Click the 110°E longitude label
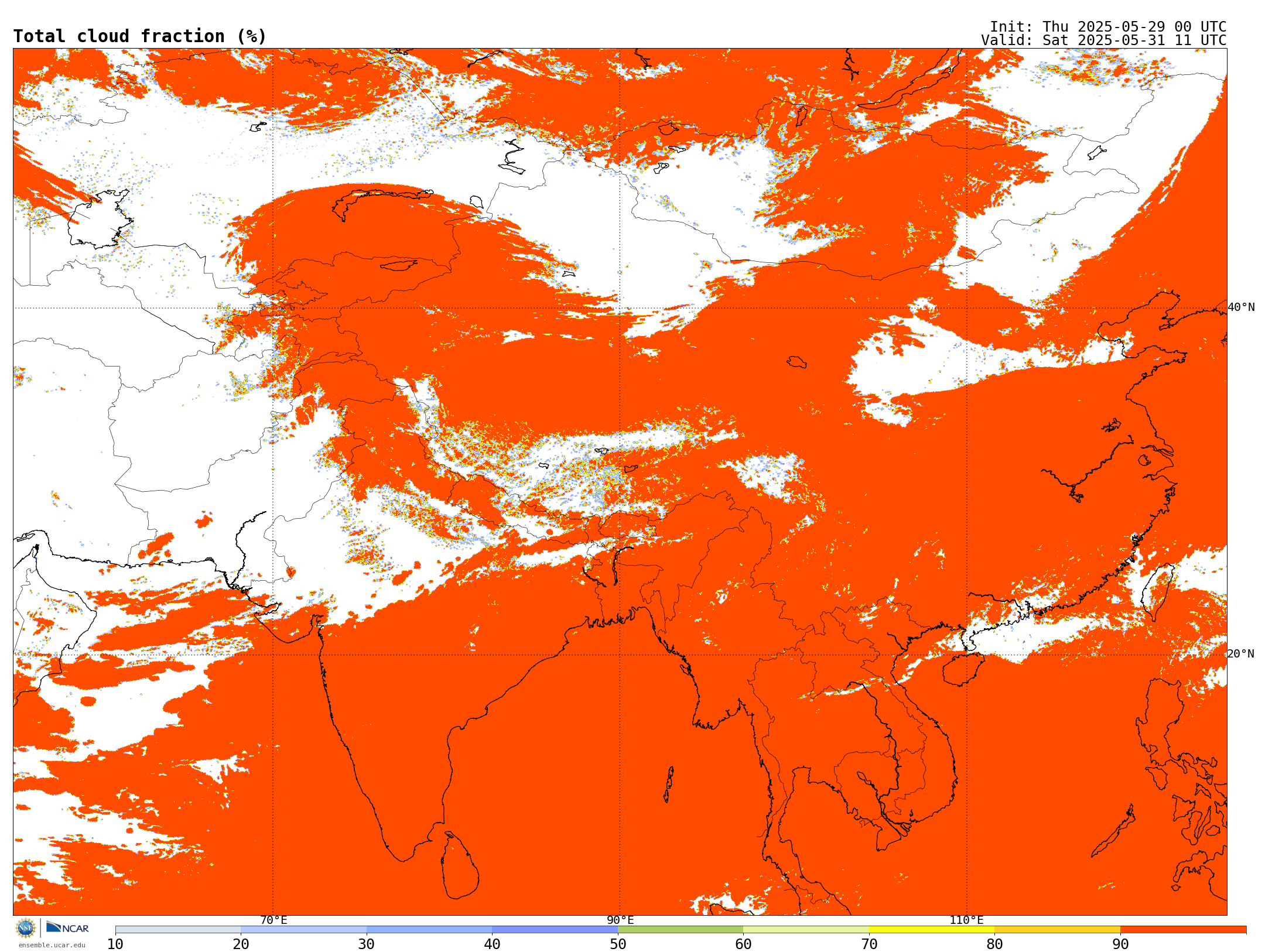 click(966, 920)
